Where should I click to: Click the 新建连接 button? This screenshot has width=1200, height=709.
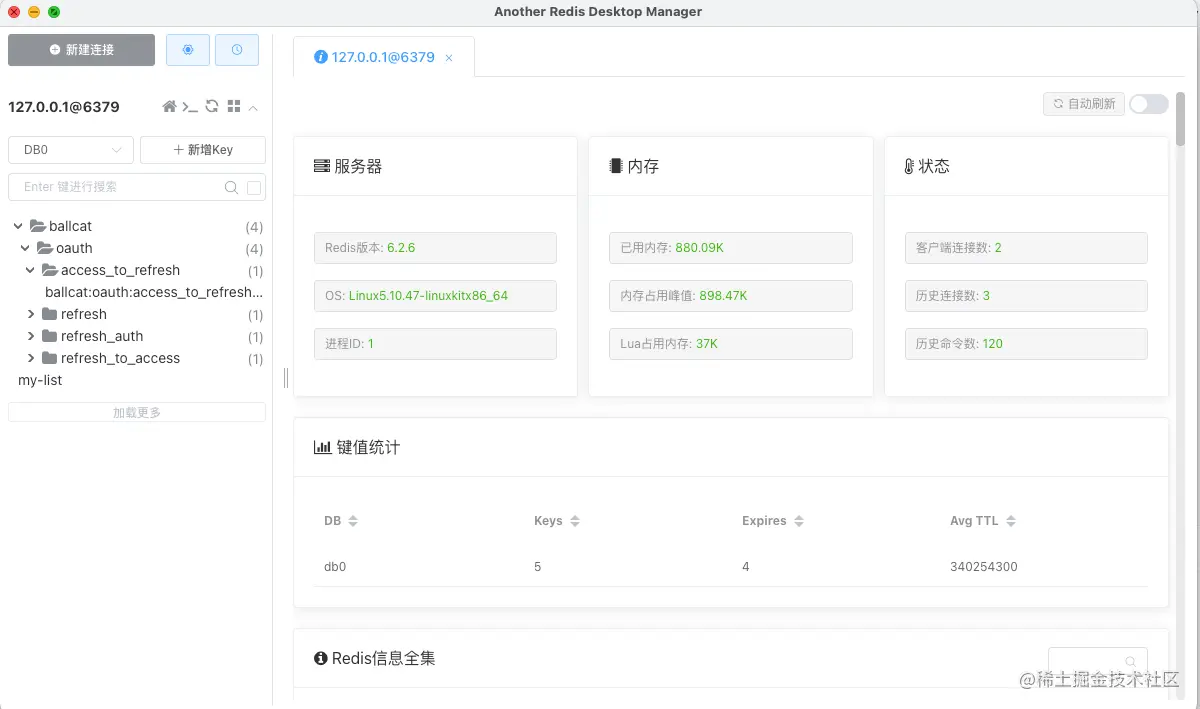tap(81, 50)
